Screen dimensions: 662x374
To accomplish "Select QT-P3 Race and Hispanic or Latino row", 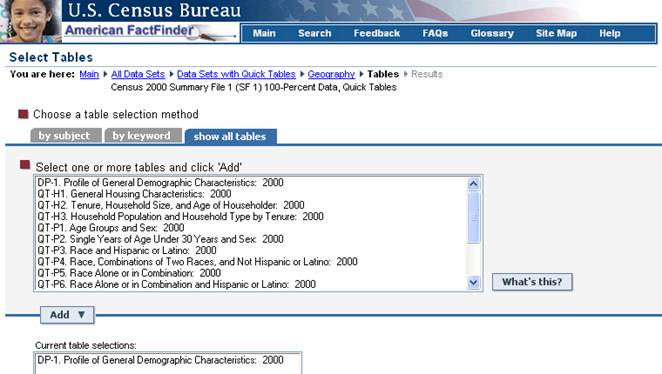I will pyautogui.click(x=251, y=251).
